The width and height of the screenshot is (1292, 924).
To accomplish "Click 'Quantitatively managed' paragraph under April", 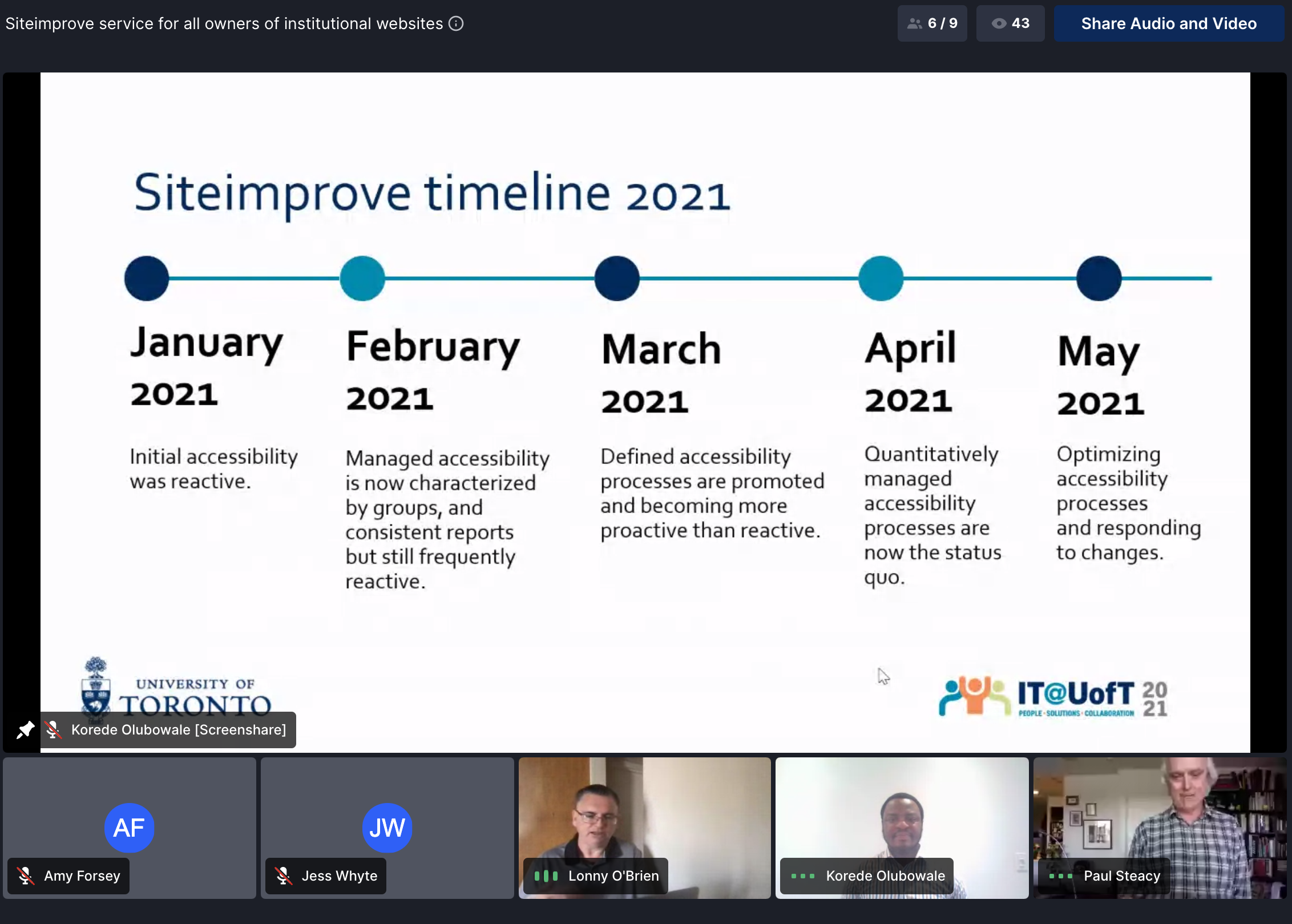I will pos(932,515).
